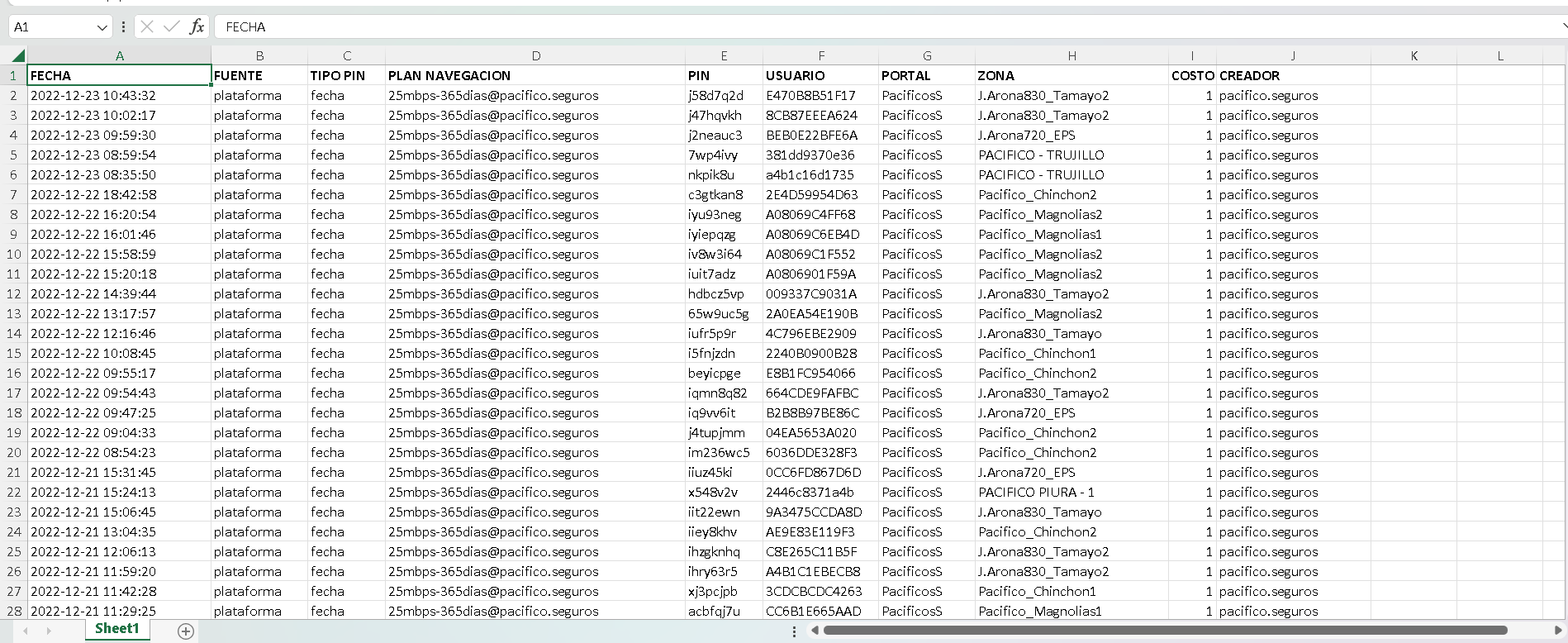The image size is (1568, 643).
Task: Select cell with PIN im236wc5
Action: coord(724,452)
